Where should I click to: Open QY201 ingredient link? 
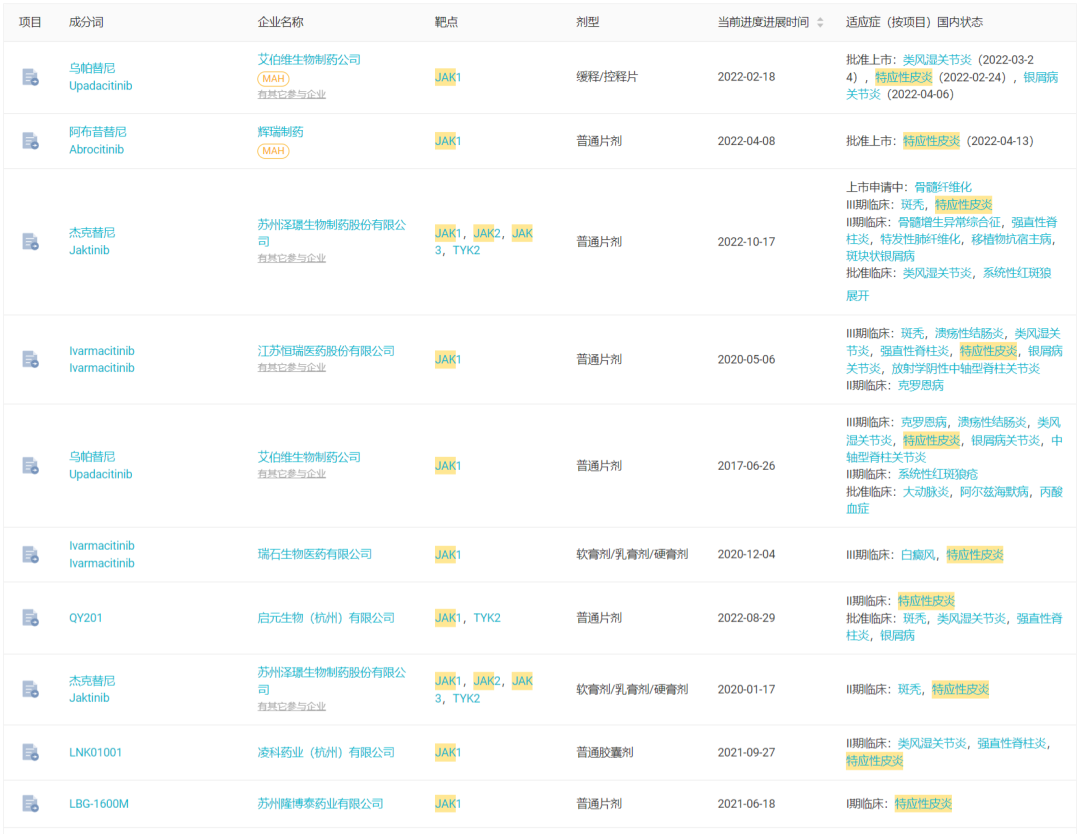pos(85,618)
